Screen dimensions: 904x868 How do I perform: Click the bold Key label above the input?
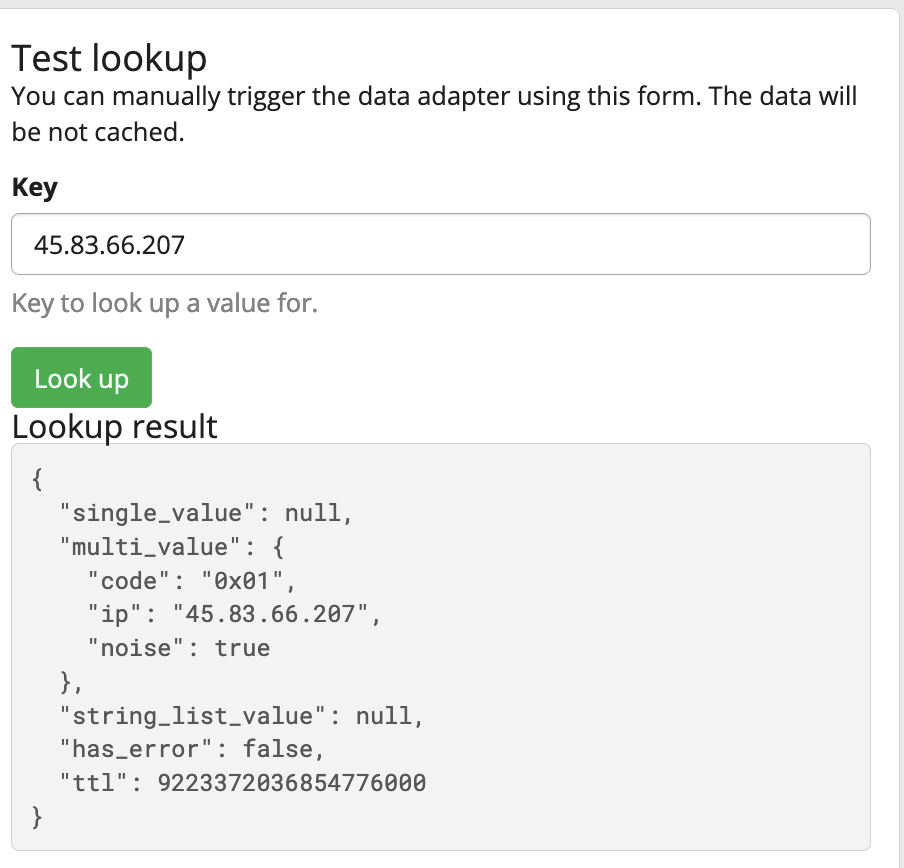coord(34,187)
